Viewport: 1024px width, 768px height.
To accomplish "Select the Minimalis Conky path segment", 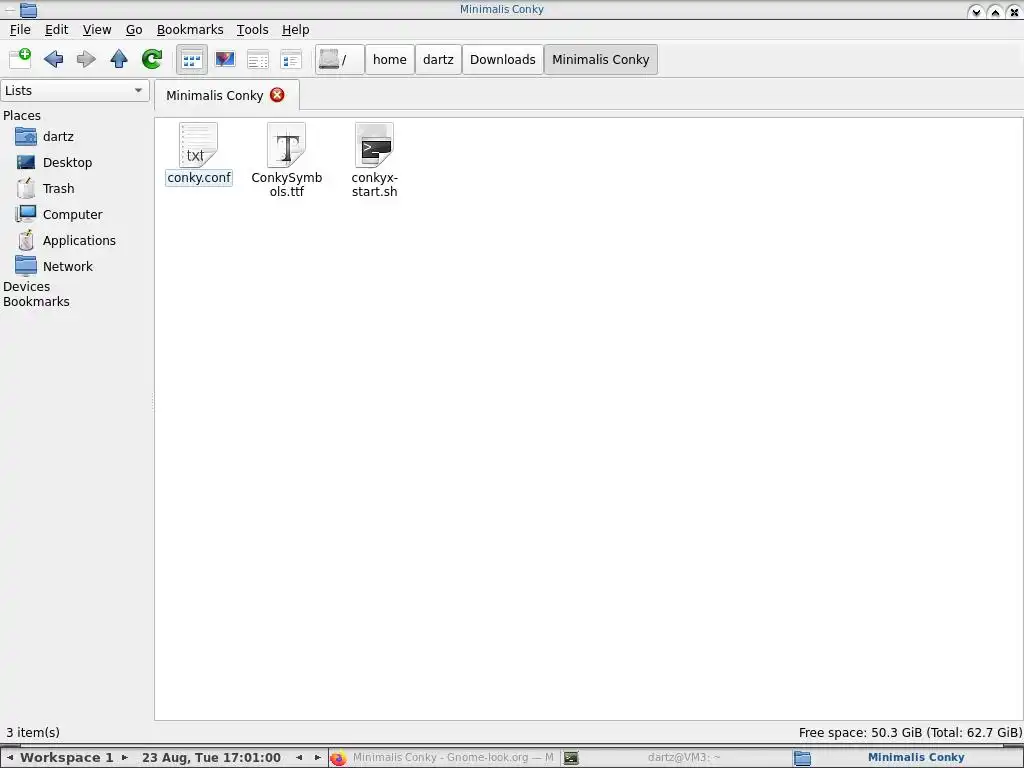I will click(601, 59).
